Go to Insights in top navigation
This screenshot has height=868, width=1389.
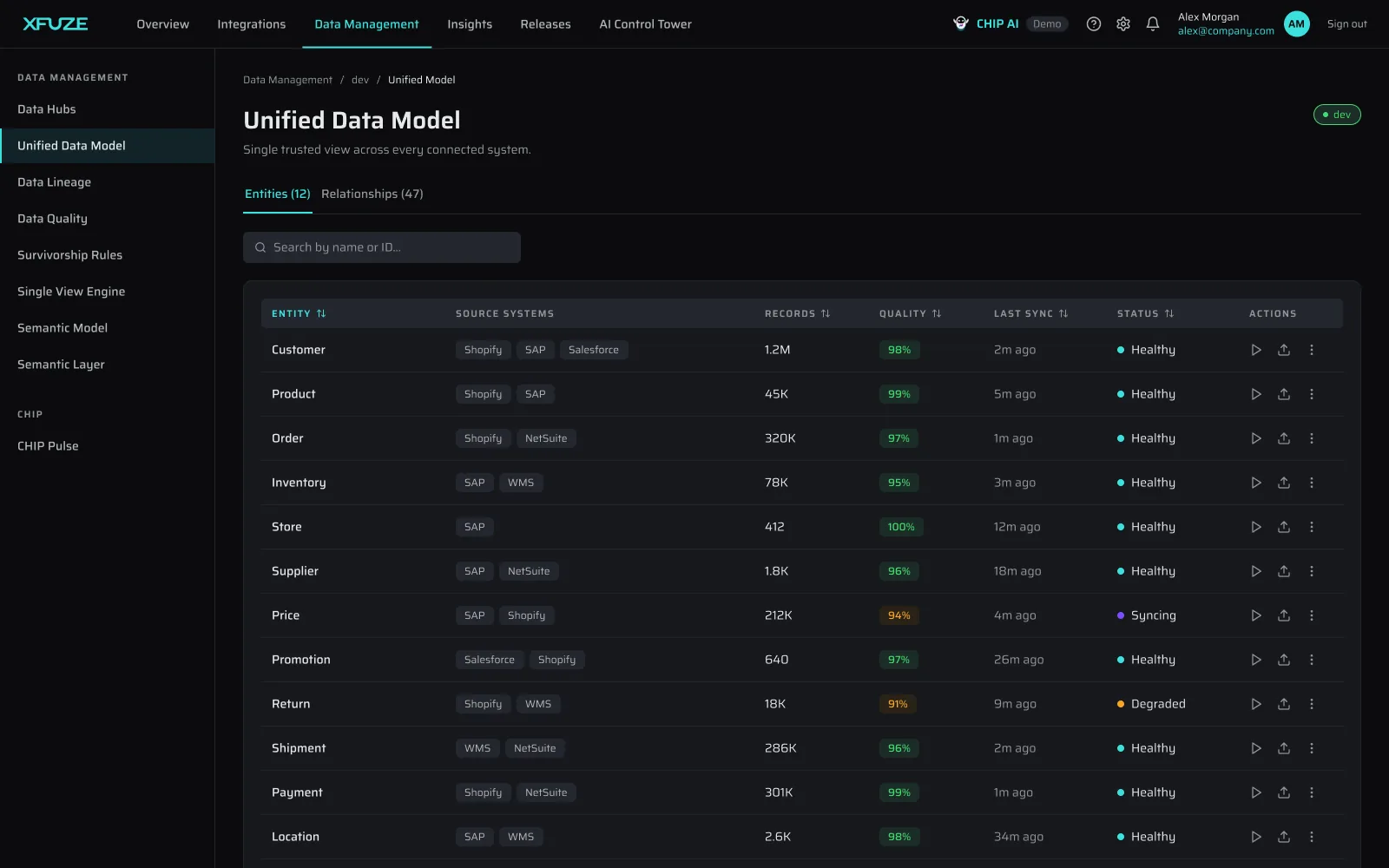coord(470,24)
